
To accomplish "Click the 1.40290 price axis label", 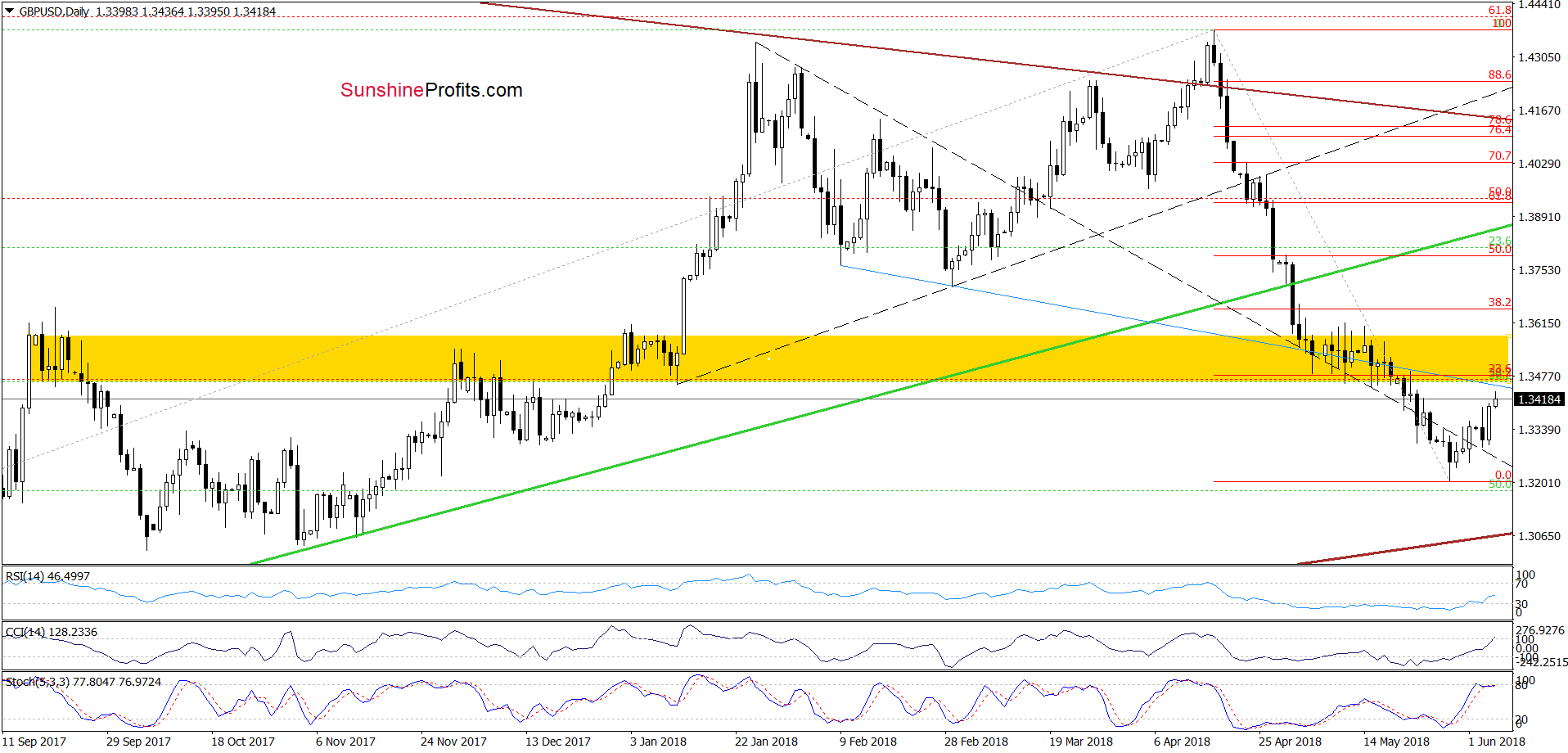I will [1539, 164].
